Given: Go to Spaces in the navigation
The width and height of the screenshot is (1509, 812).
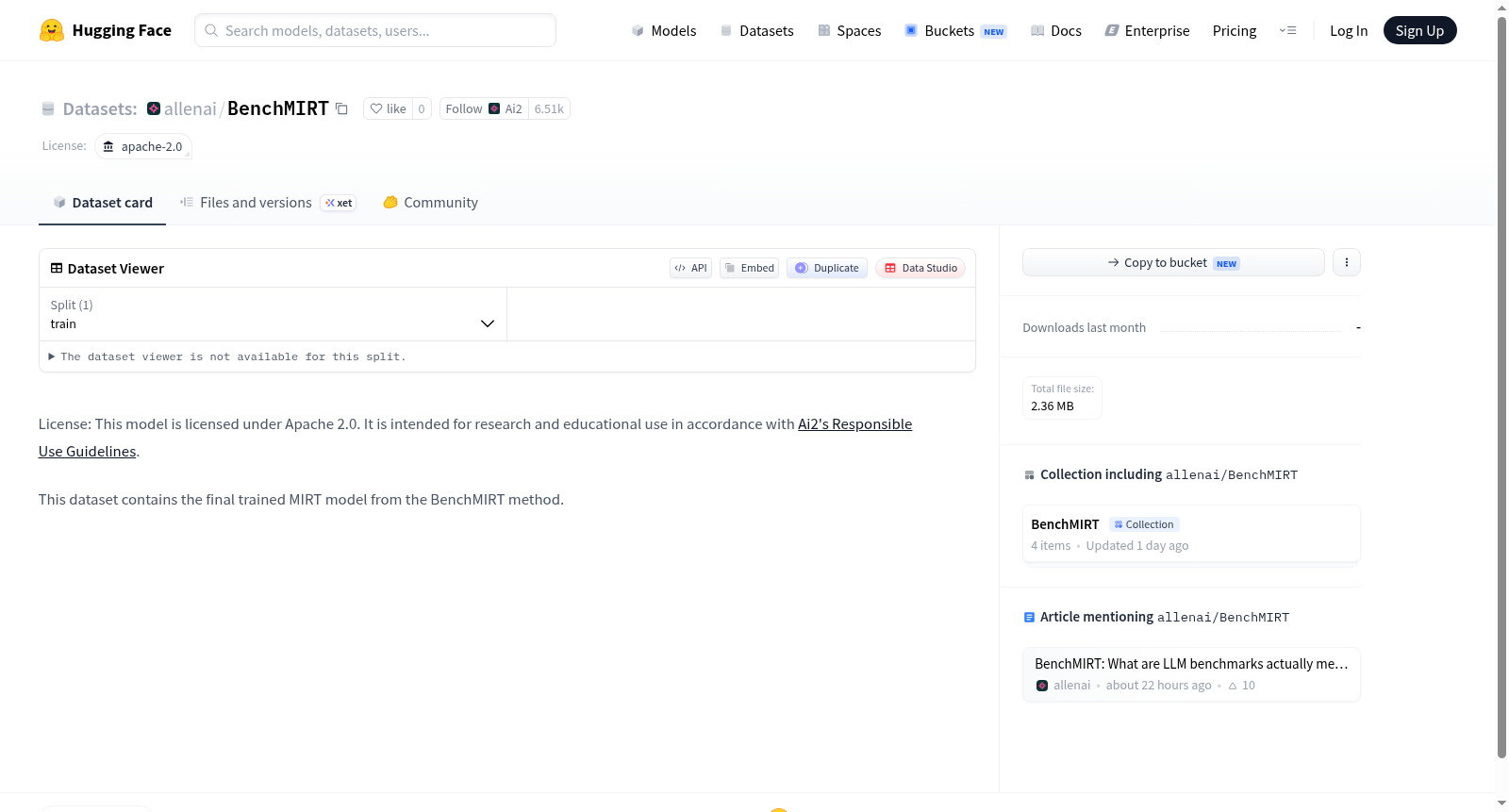Looking at the screenshot, I should [x=850, y=30].
